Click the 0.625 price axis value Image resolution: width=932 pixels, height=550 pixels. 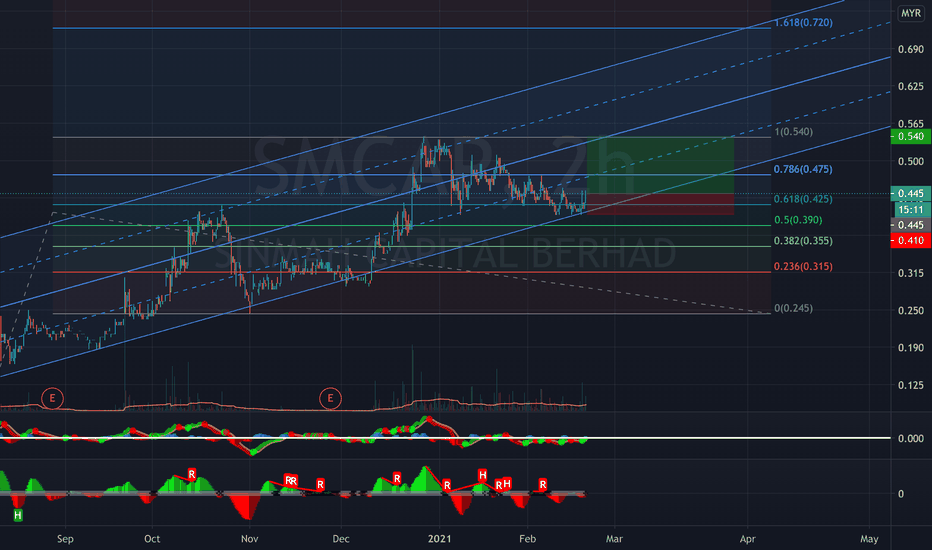pos(911,87)
